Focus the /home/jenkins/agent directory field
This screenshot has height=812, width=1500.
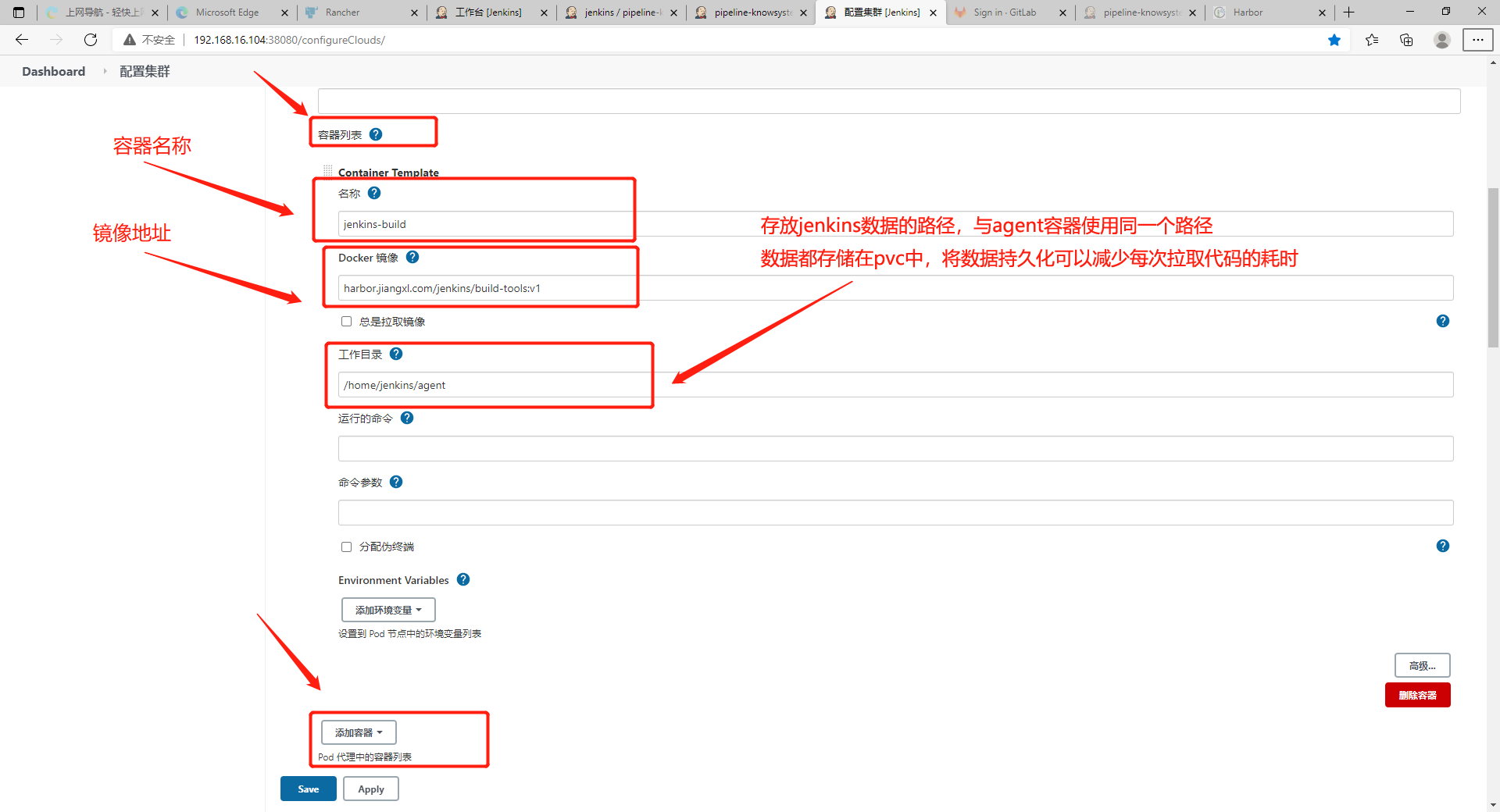[x=895, y=385]
